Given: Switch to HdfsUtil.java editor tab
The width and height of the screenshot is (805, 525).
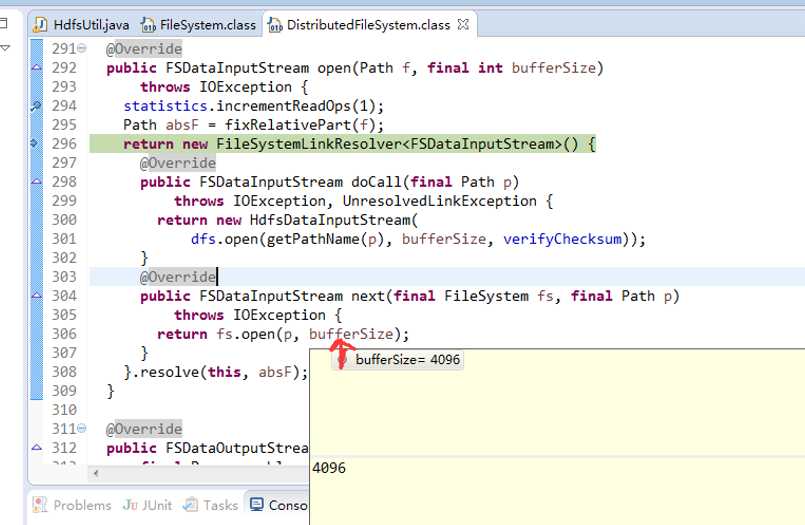Looking at the screenshot, I should click(82, 25).
